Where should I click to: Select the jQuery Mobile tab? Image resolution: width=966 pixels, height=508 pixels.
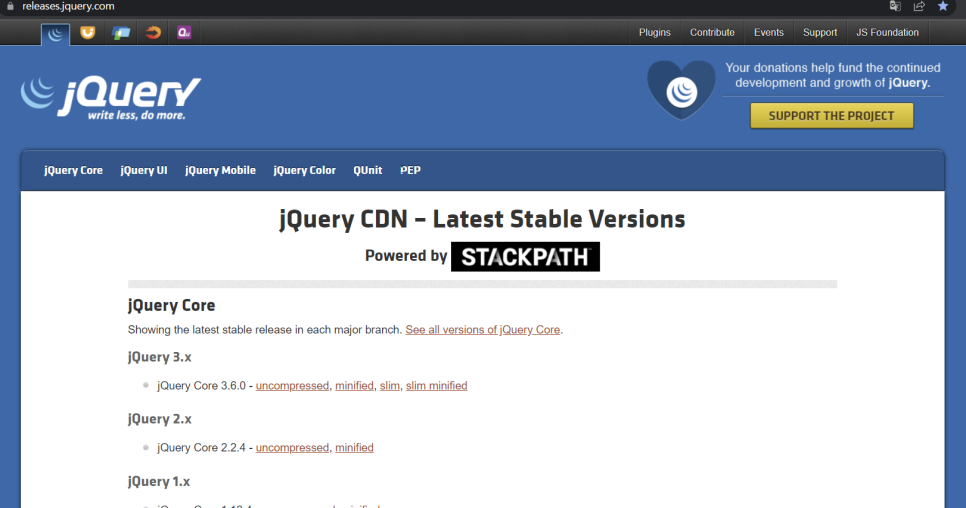click(220, 171)
